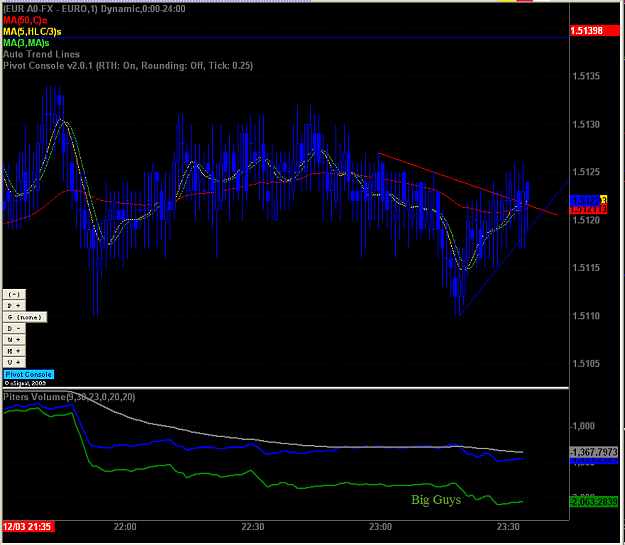The width and height of the screenshot is (625, 545).
Task: Click the 1.5125 price axis label
Action: (586, 172)
